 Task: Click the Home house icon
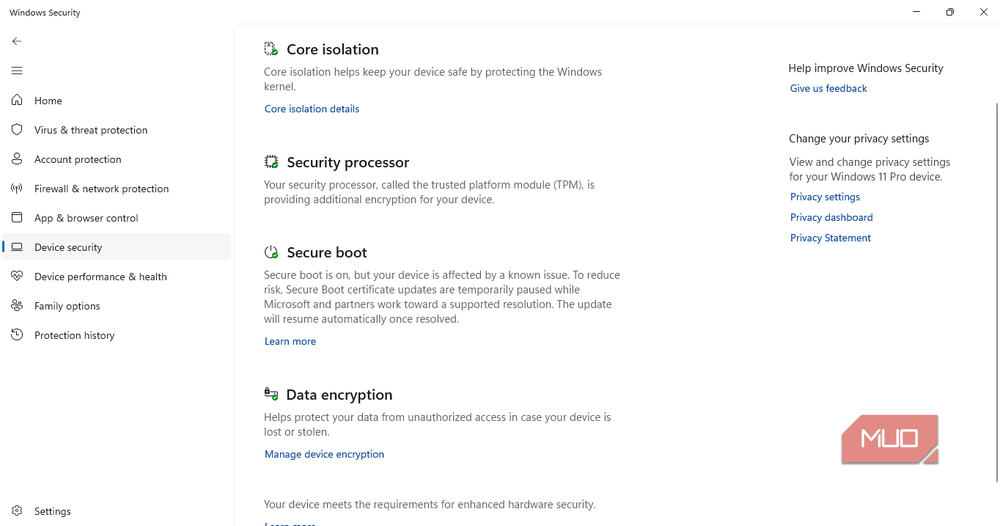[17, 100]
